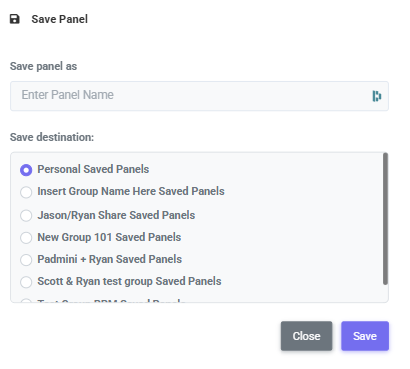
Task: Select Personal Saved Panels radio button
Action: [26, 170]
